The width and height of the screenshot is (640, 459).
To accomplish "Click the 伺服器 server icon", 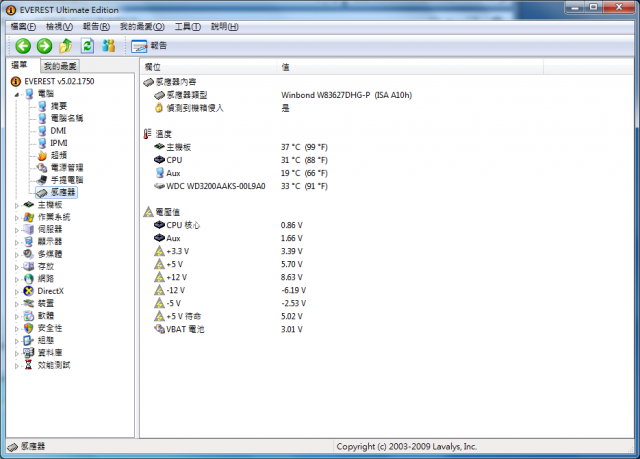I will point(29,229).
